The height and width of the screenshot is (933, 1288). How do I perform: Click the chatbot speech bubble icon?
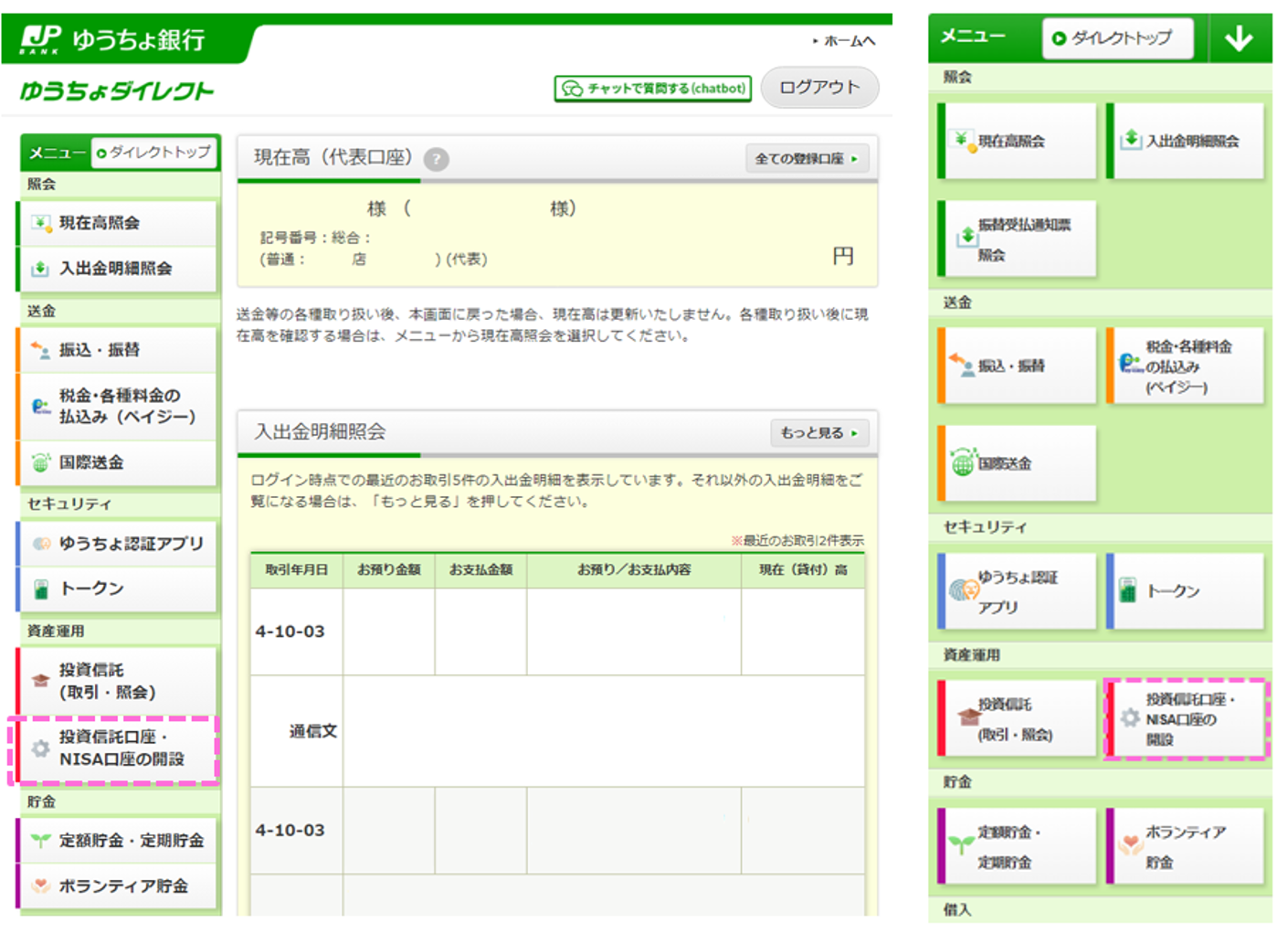[x=572, y=89]
